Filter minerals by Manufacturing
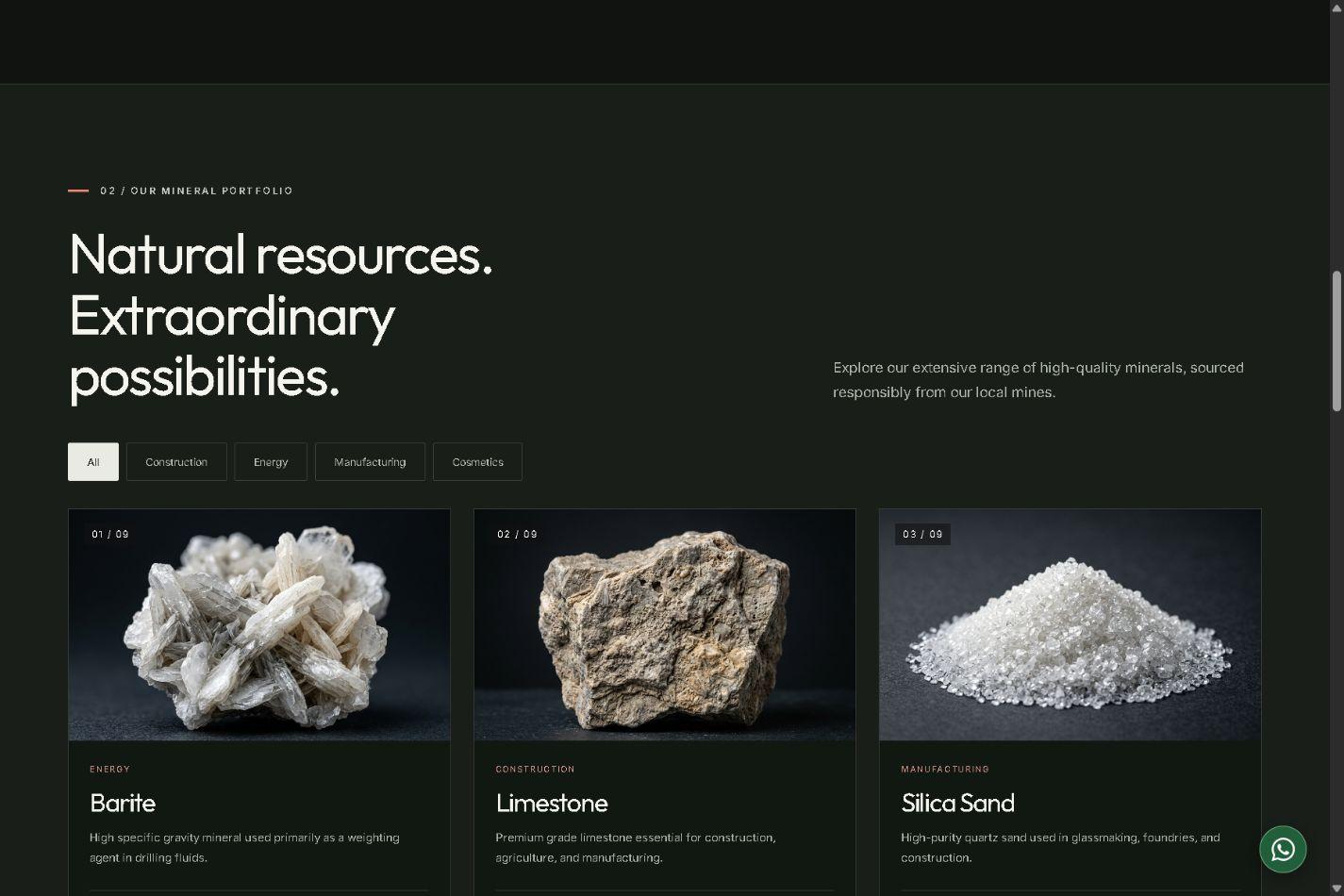Image resolution: width=1344 pixels, height=896 pixels. click(370, 462)
